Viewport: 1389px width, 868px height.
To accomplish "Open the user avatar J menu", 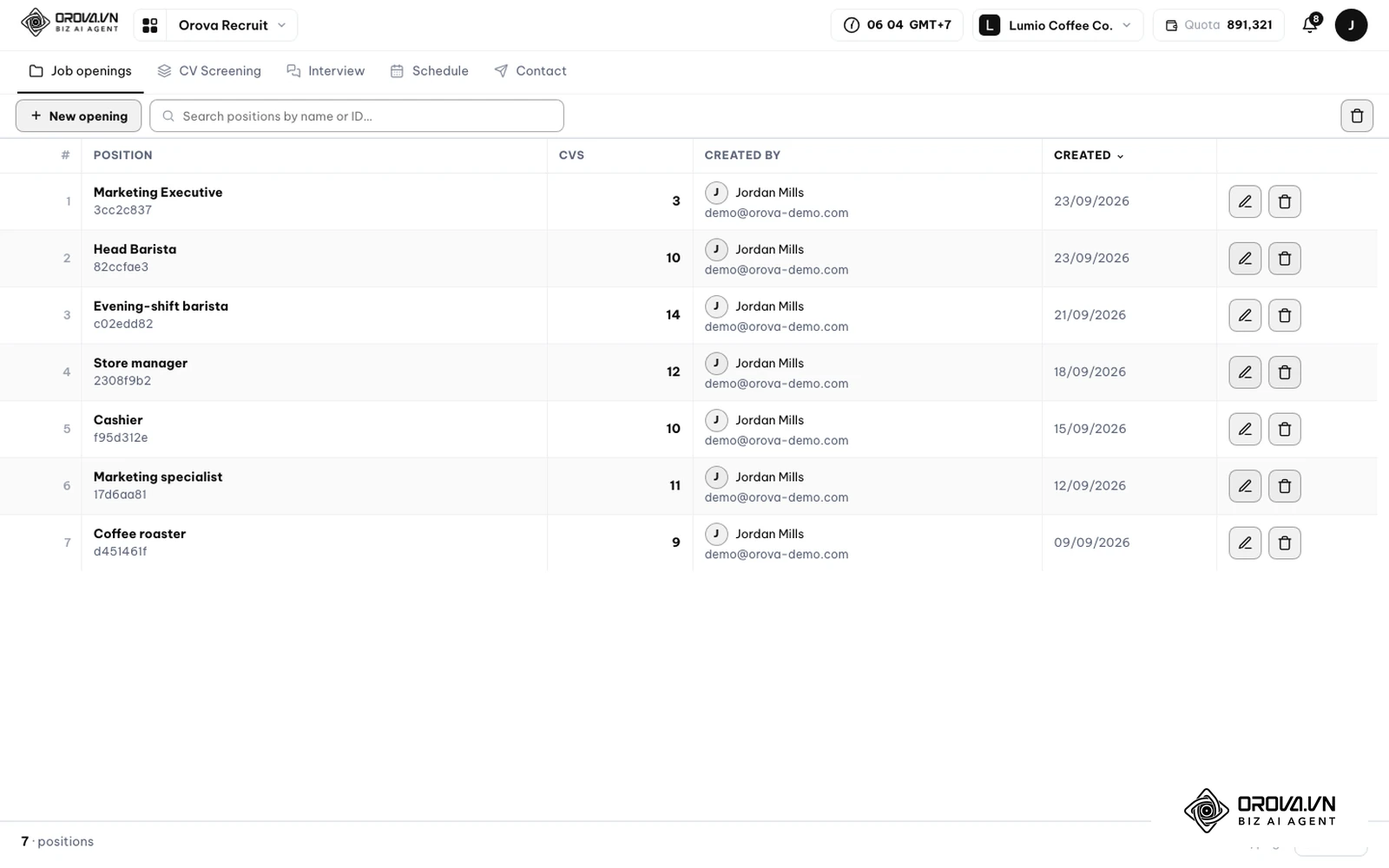I will [1351, 25].
